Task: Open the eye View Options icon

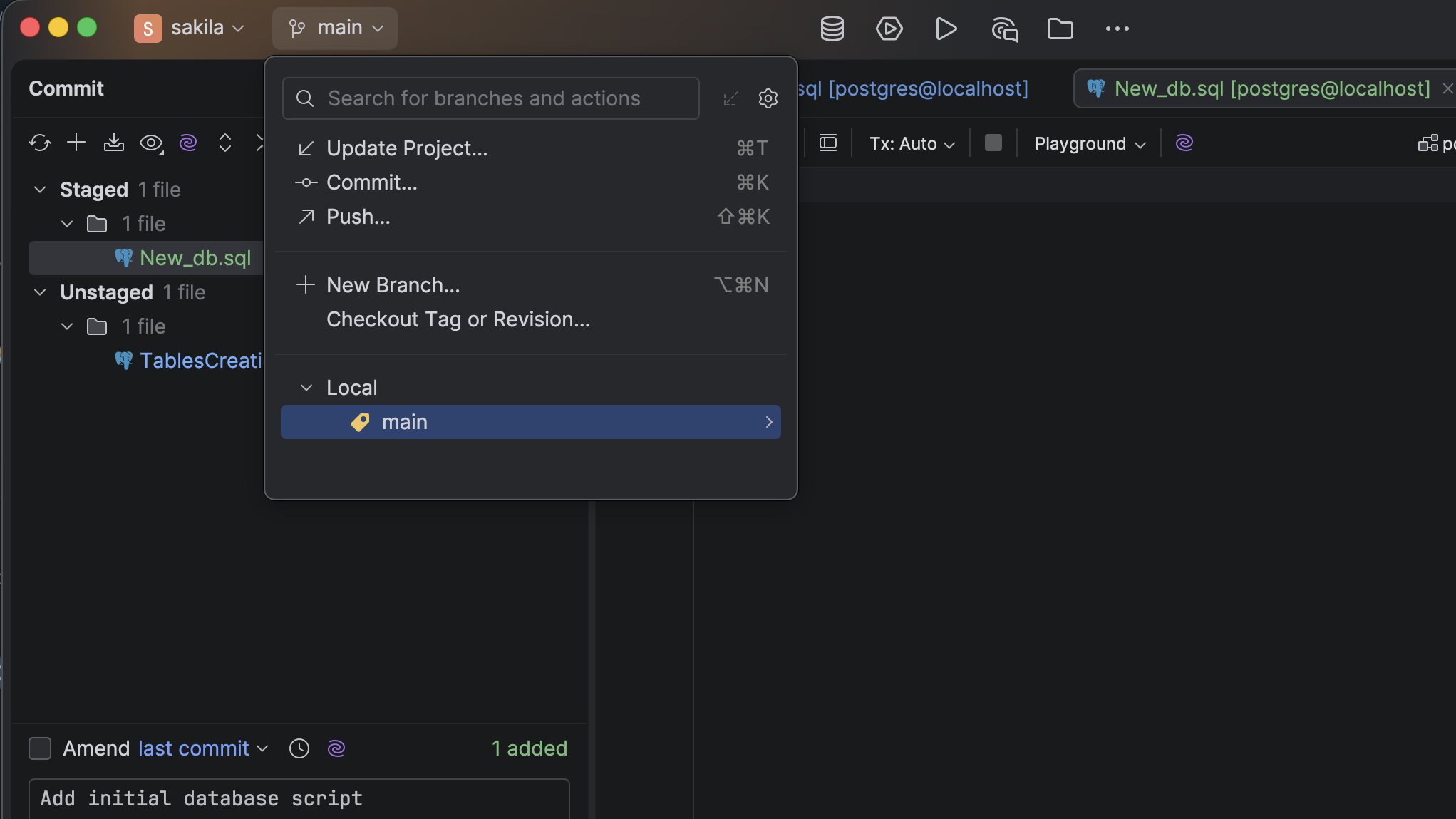Action: [x=151, y=143]
